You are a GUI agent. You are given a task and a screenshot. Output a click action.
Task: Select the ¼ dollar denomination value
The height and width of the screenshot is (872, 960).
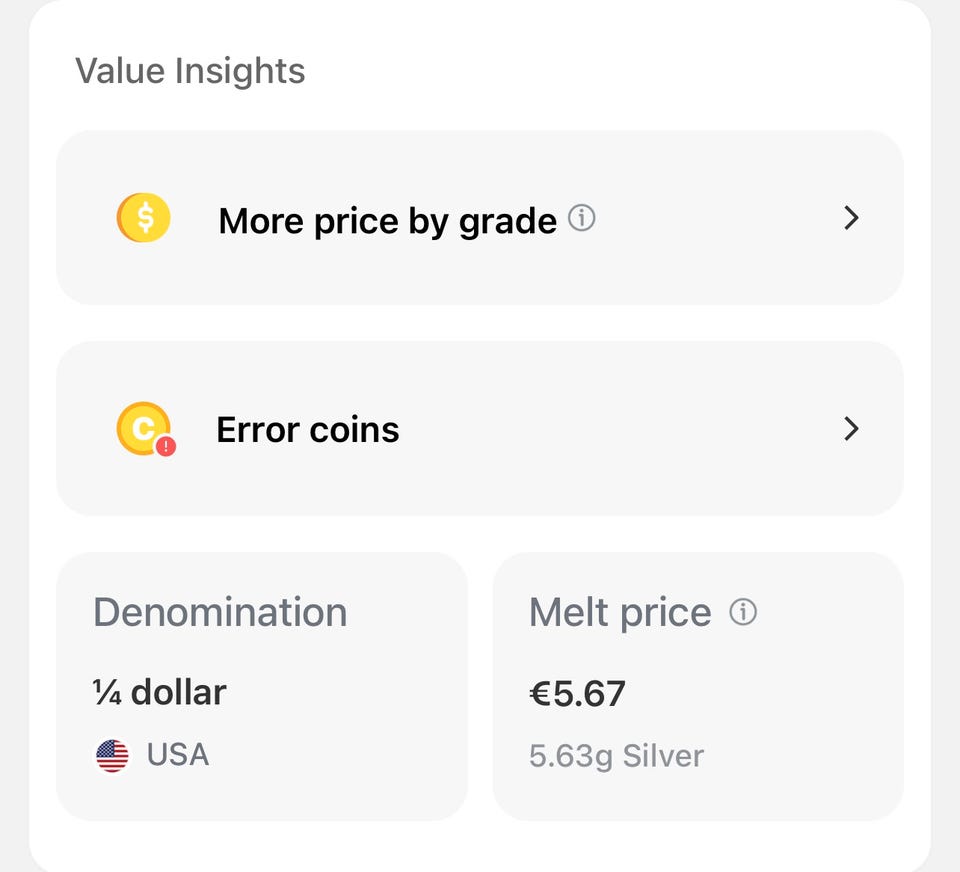point(160,692)
